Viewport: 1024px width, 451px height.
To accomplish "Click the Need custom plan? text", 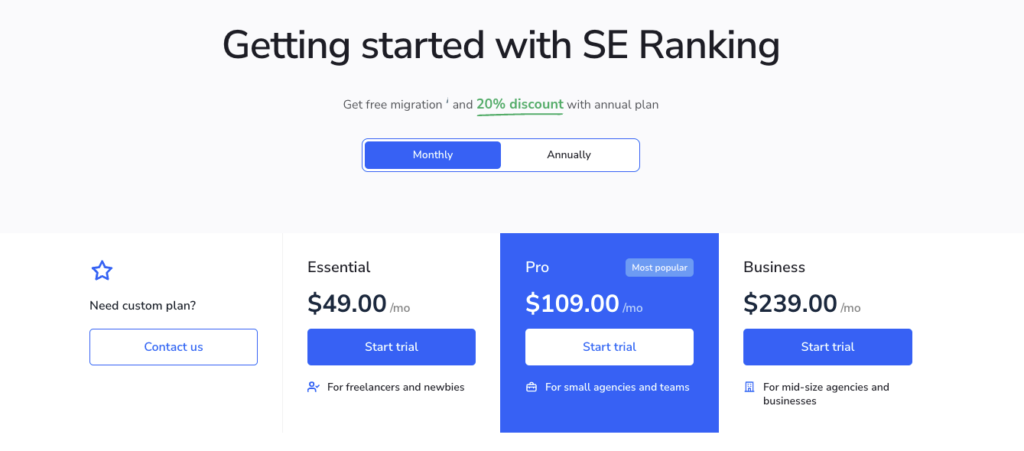I will [143, 306].
